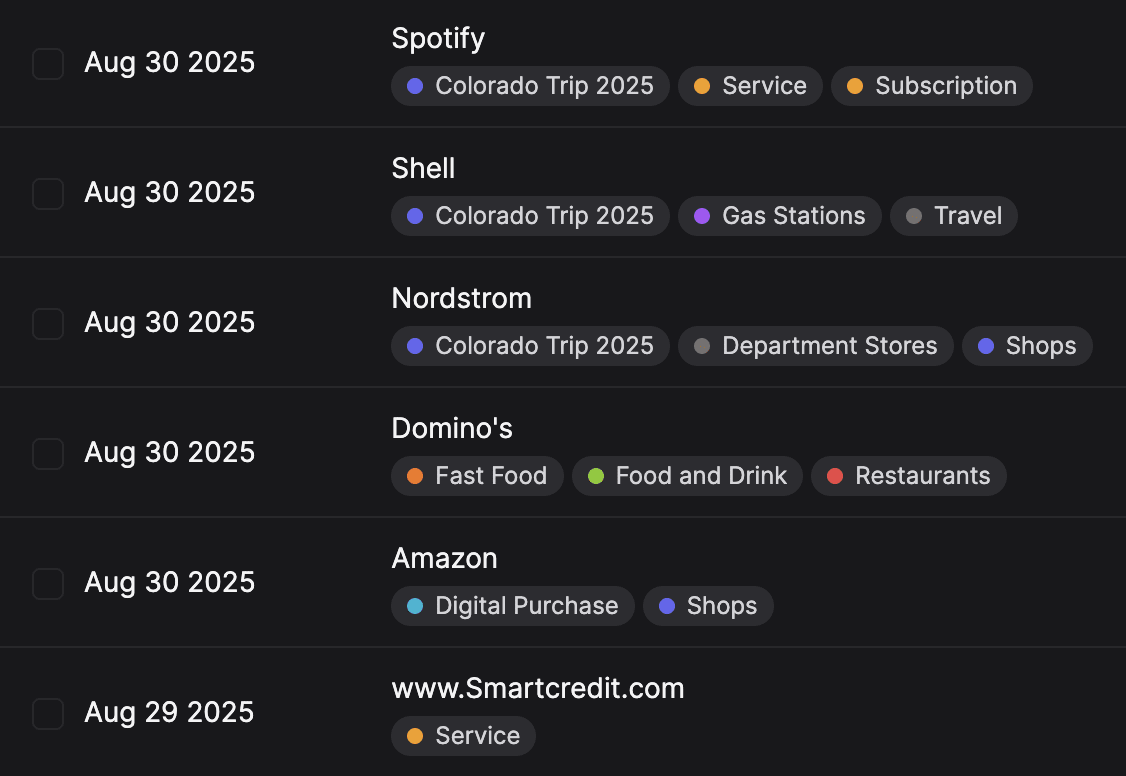Click the Nordstrom merchant title
The width and height of the screenshot is (1126, 776).
(461, 298)
